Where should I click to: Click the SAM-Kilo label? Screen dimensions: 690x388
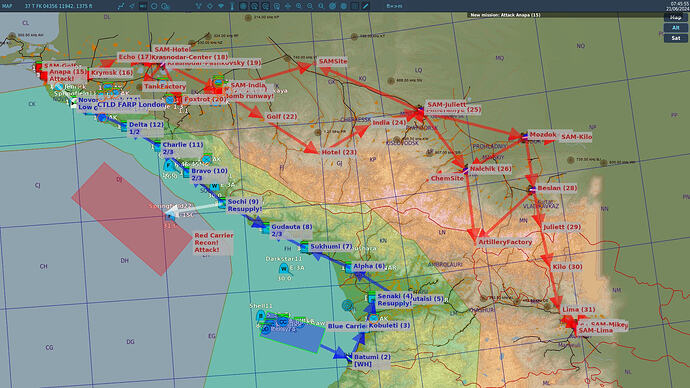pyautogui.click(x=576, y=137)
